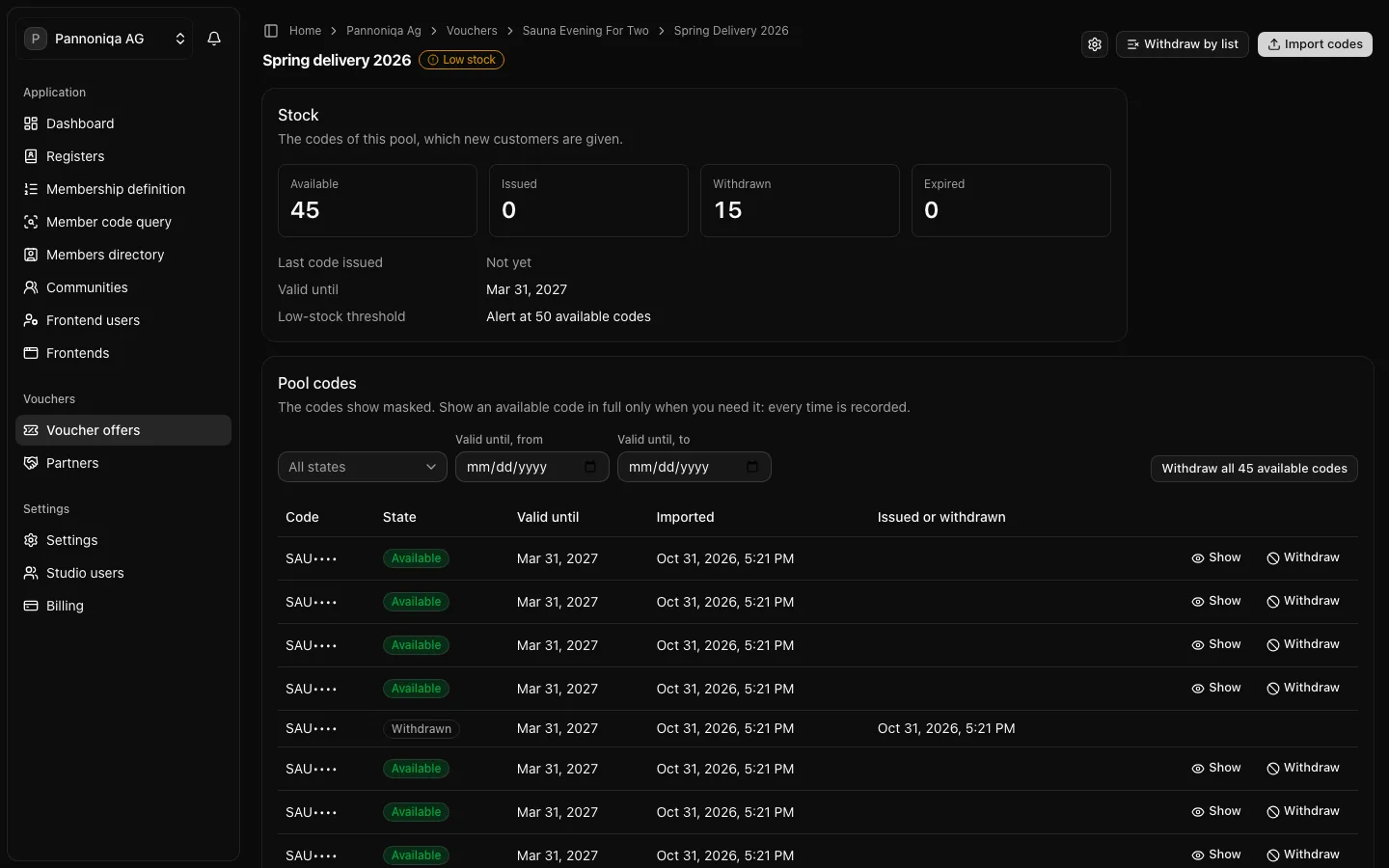Click the Voucher offers icon
The image size is (1389, 868).
(31, 430)
